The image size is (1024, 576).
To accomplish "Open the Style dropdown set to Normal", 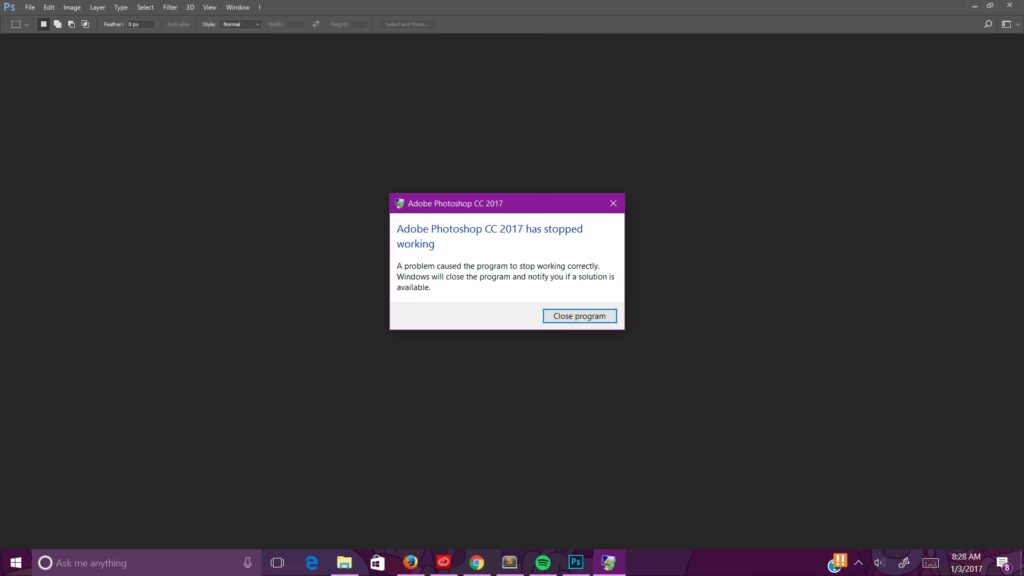I will (x=240, y=24).
